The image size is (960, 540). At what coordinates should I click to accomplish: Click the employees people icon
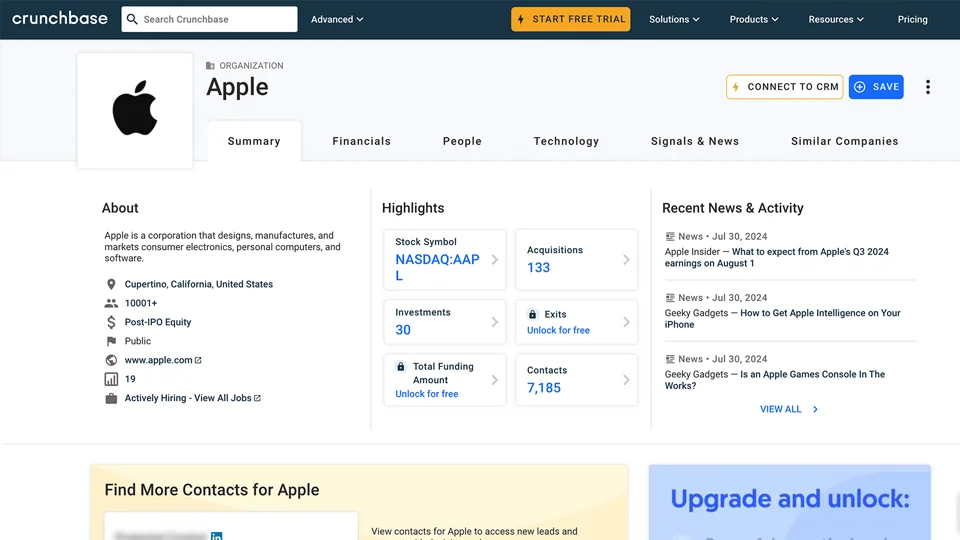tap(111, 303)
